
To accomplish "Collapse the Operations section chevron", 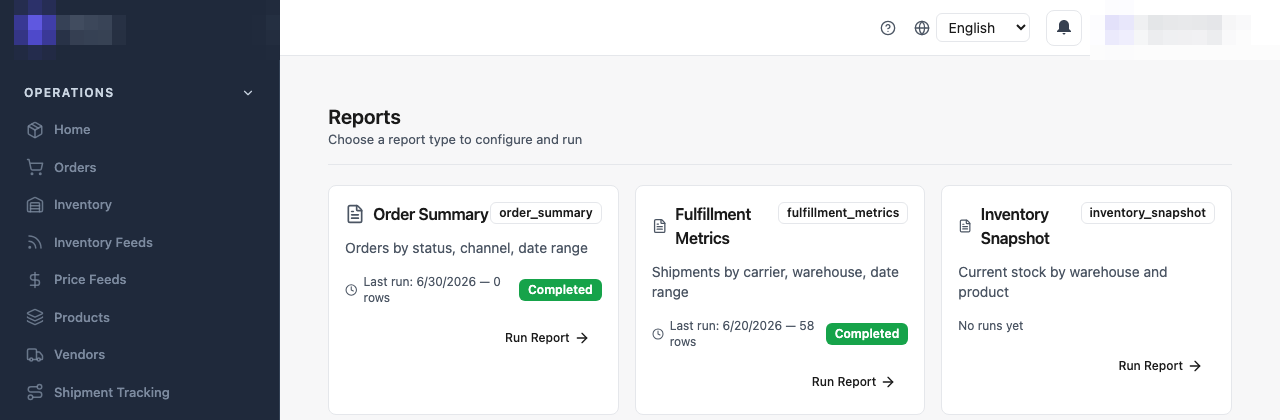I will [248, 93].
